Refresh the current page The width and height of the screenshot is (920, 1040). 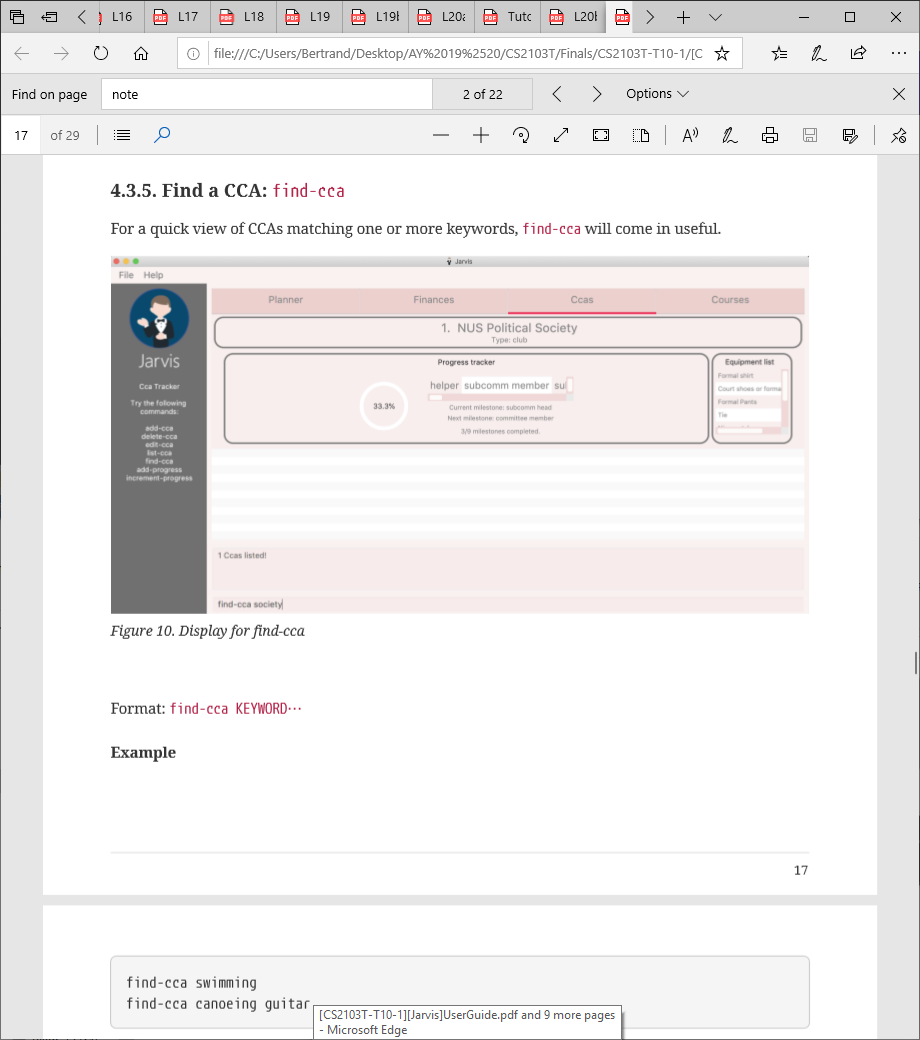[x=101, y=54]
